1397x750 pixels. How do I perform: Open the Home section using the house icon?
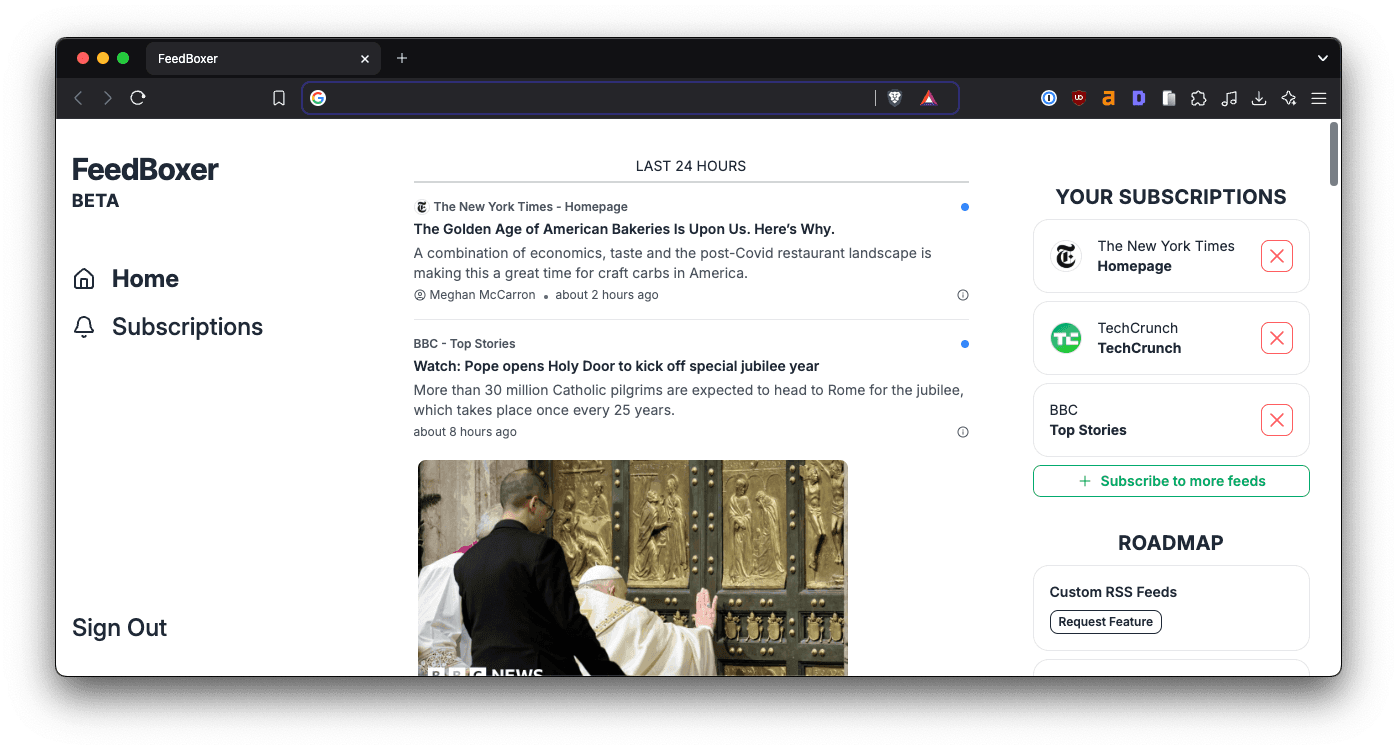point(84,278)
